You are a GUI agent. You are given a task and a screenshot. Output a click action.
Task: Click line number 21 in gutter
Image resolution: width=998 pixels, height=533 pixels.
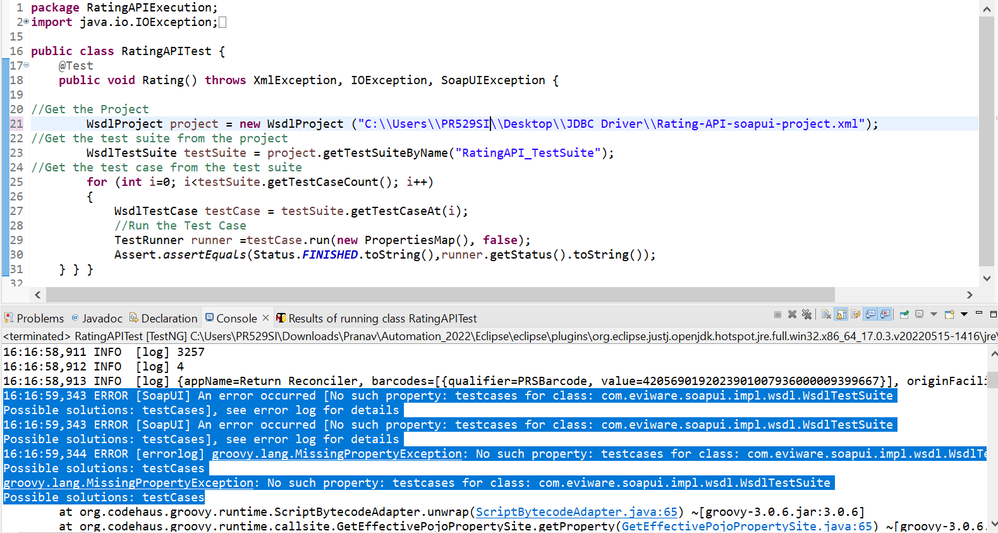pyautogui.click(x=16, y=124)
